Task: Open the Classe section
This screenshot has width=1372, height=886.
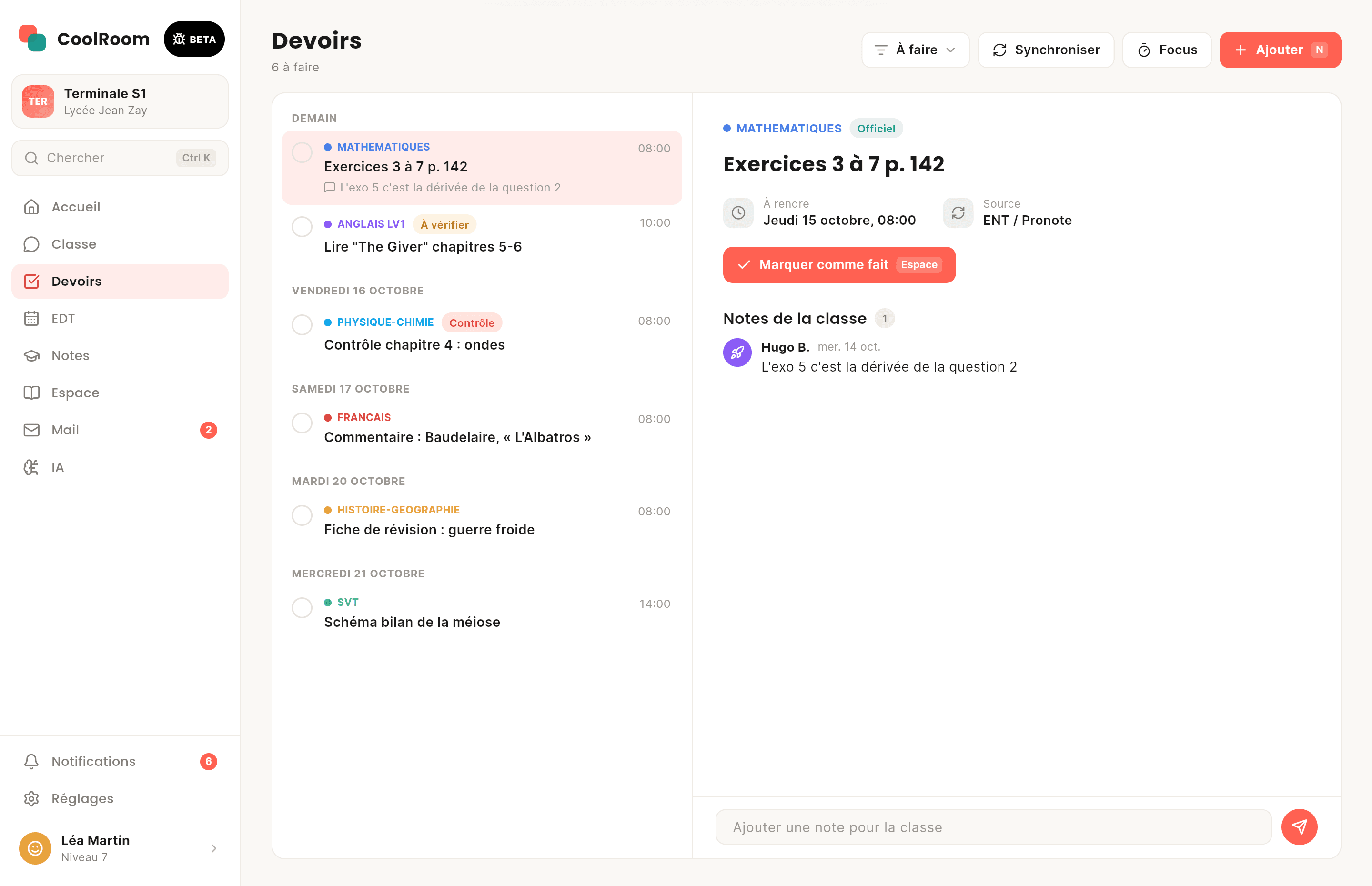Action: click(120, 244)
